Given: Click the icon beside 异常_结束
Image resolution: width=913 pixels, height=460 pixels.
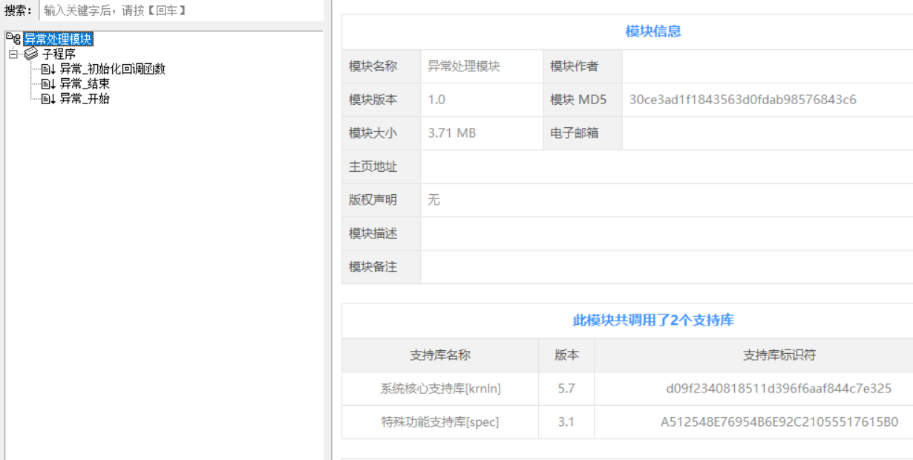Looking at the screenshot, I should click(x=48, y=84).
